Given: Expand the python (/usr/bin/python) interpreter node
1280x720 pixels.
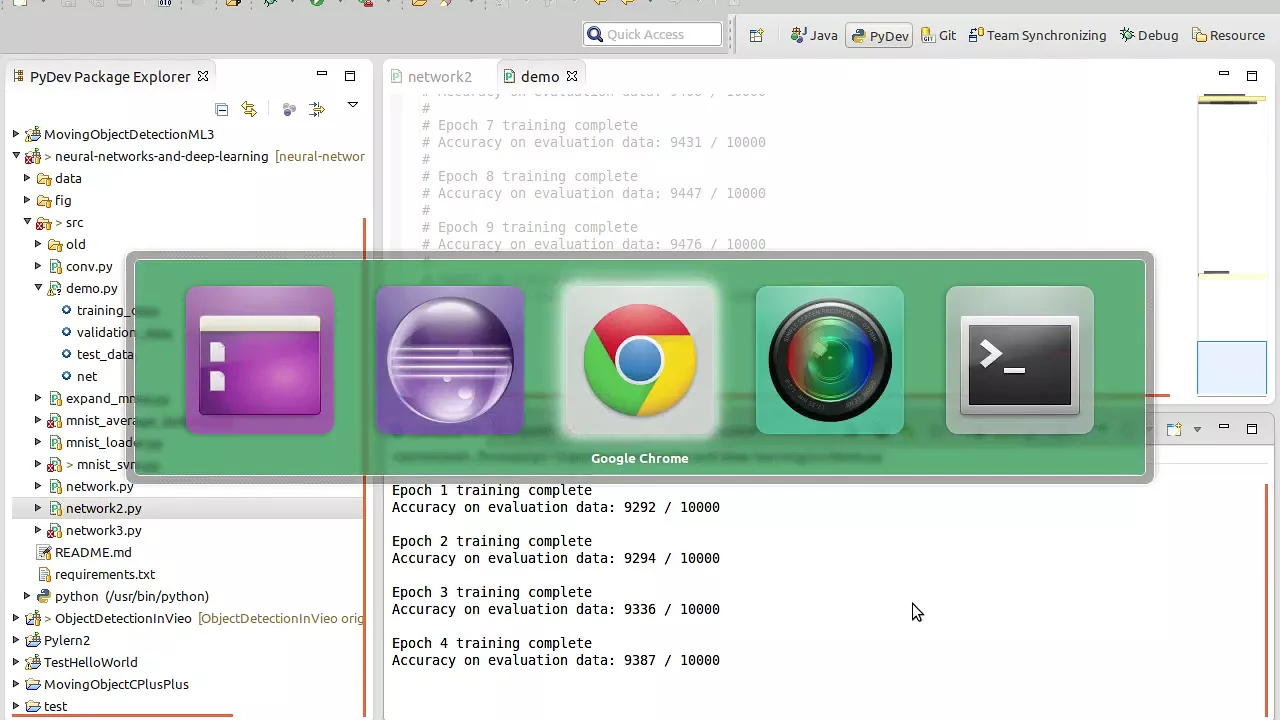Looking at the screenshot, I should click(x=27, y=596).
